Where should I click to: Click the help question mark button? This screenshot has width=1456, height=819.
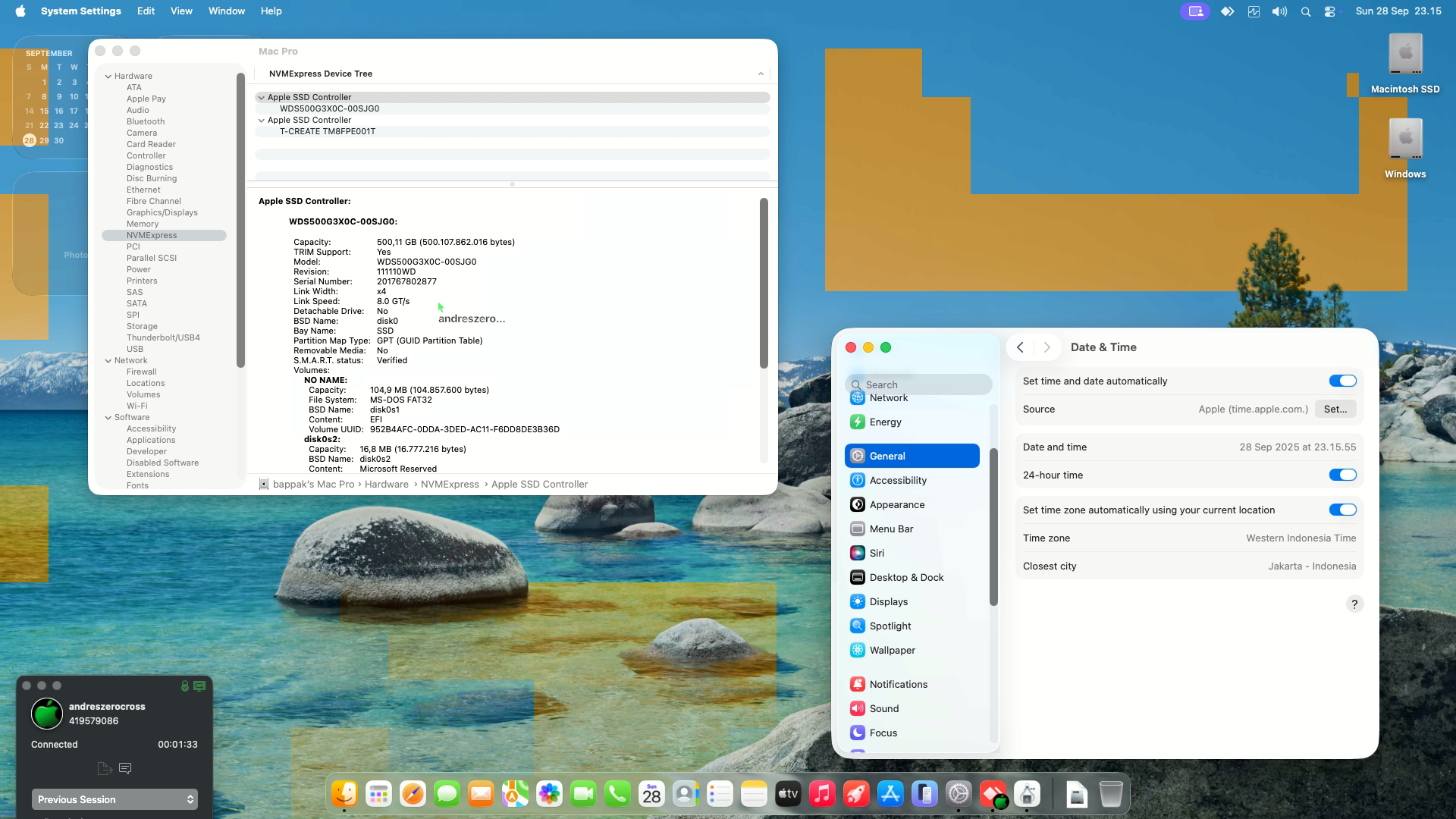coord(1354,604)
